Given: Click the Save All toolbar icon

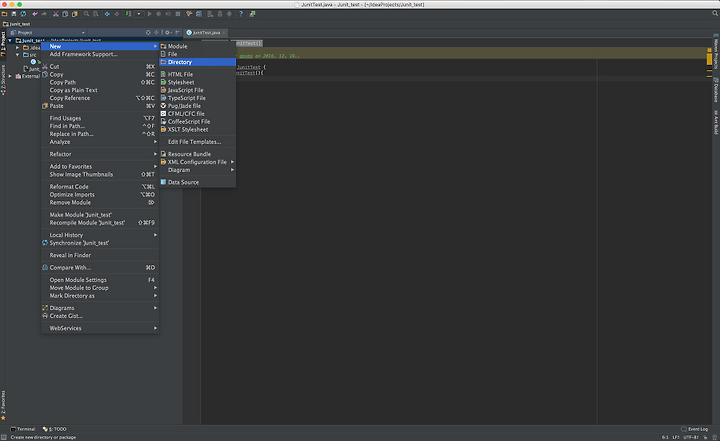Looking at the screenshot, I should coord(14,14).
